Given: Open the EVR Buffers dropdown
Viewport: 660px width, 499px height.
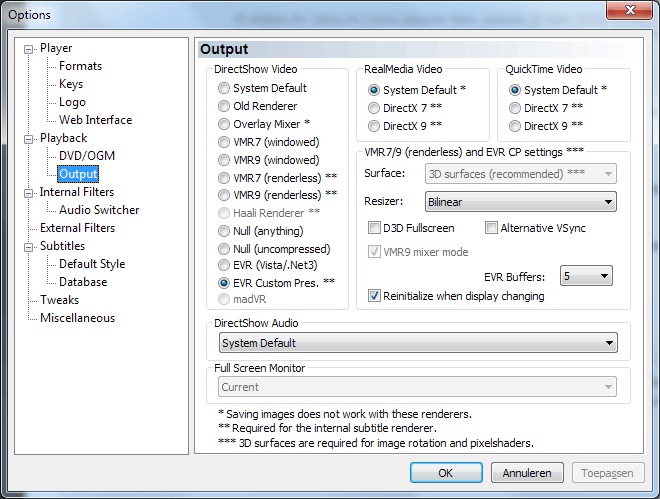Looking at the screenshot, I should (586, 276).
